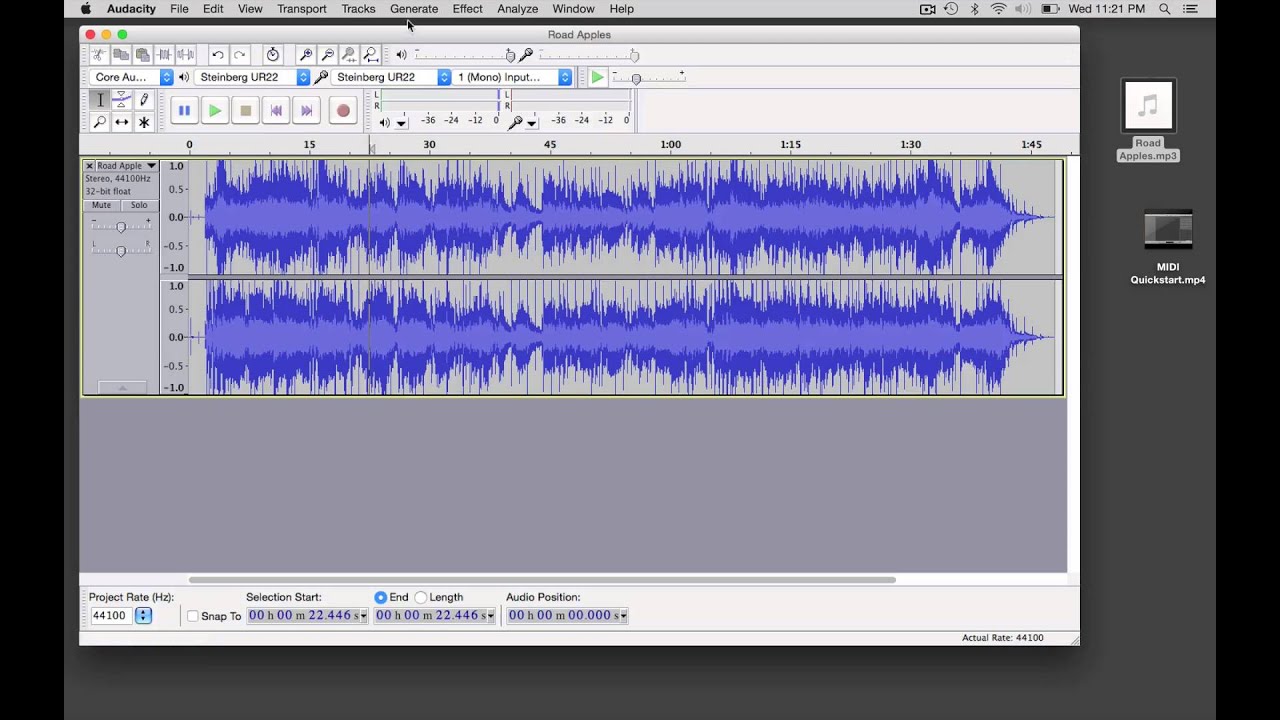Click the Zoom Out magnifier icon
The width and height of the screenshot is (1280, 720).
(x=327, y=55)
